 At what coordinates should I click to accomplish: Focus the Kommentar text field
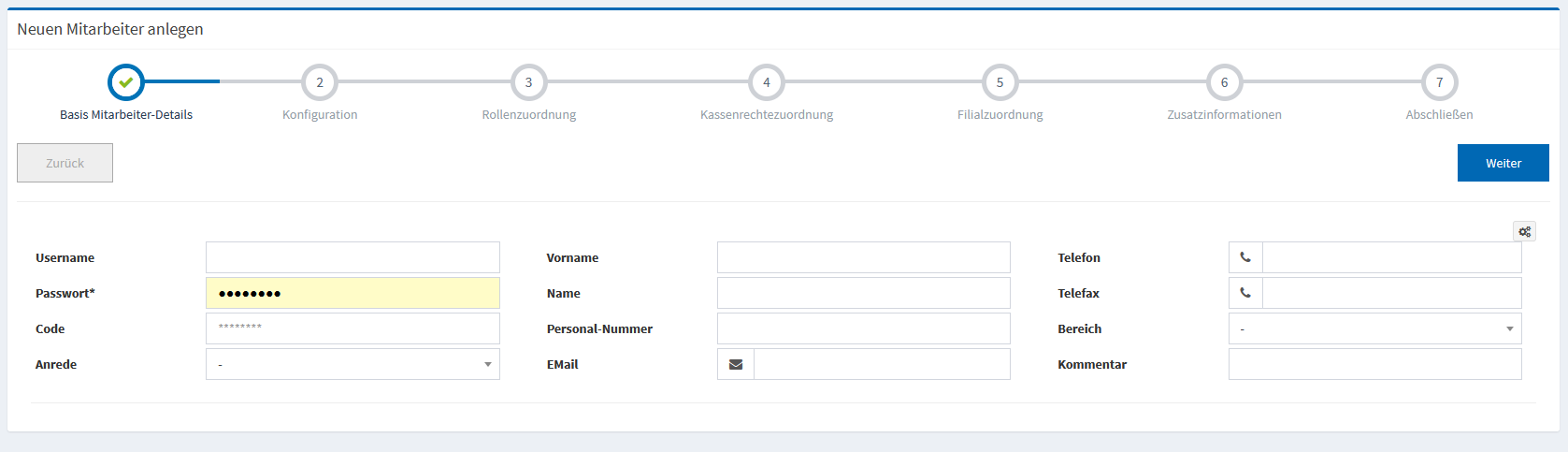tap(1374, 364)
